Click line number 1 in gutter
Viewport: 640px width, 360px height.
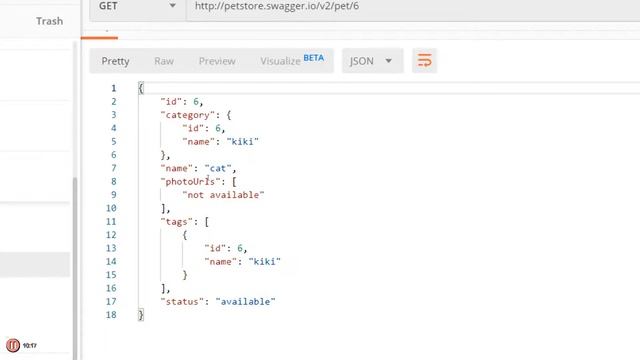click(x=113, y=88)
